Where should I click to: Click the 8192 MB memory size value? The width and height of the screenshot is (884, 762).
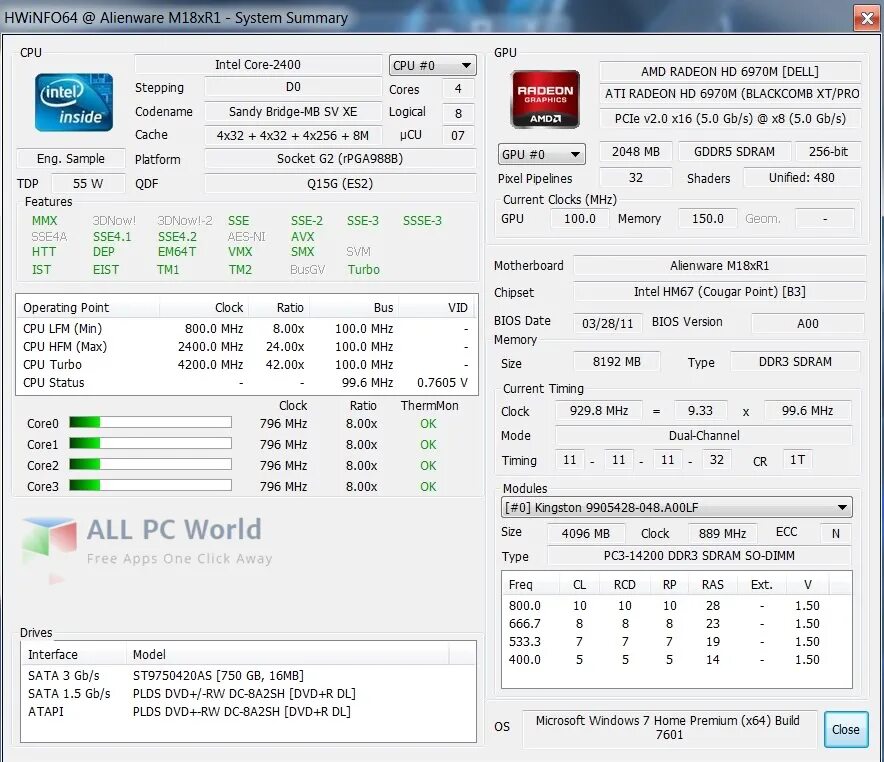coord(616,362)
